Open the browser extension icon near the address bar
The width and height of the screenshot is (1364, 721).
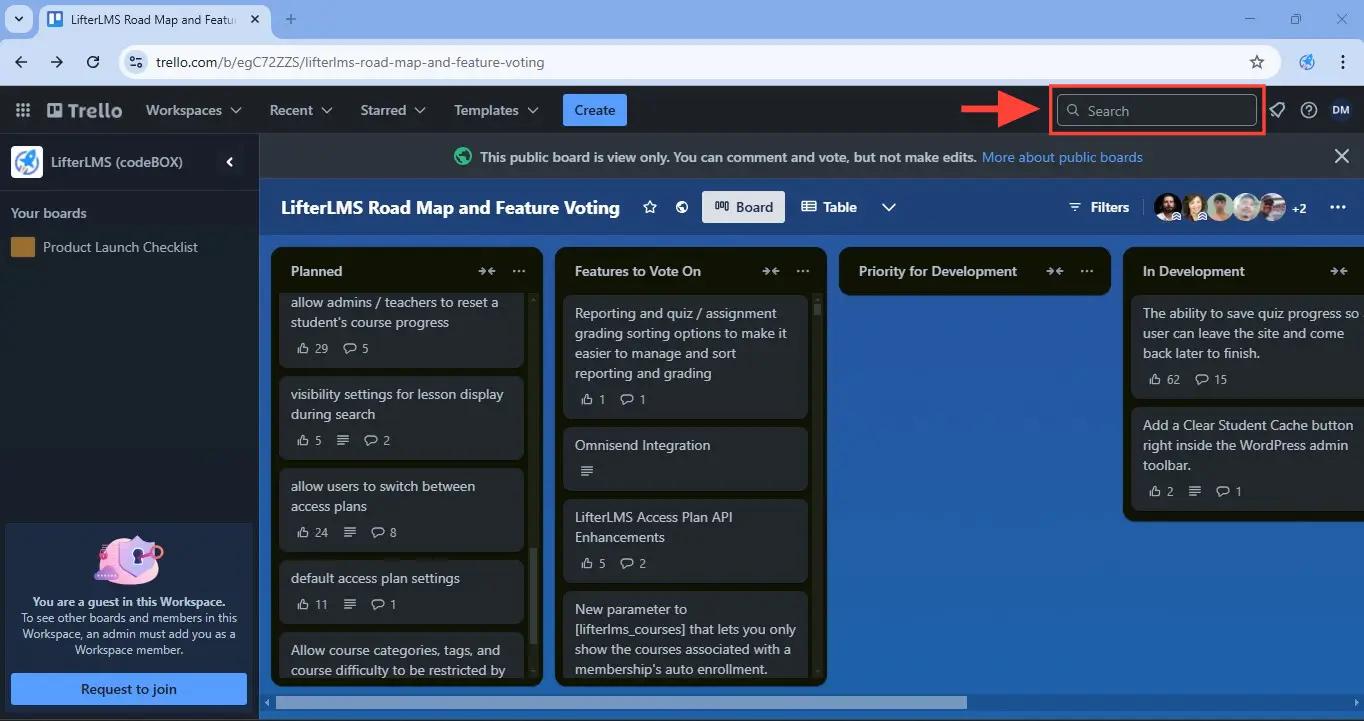[x=1307, y=62]
